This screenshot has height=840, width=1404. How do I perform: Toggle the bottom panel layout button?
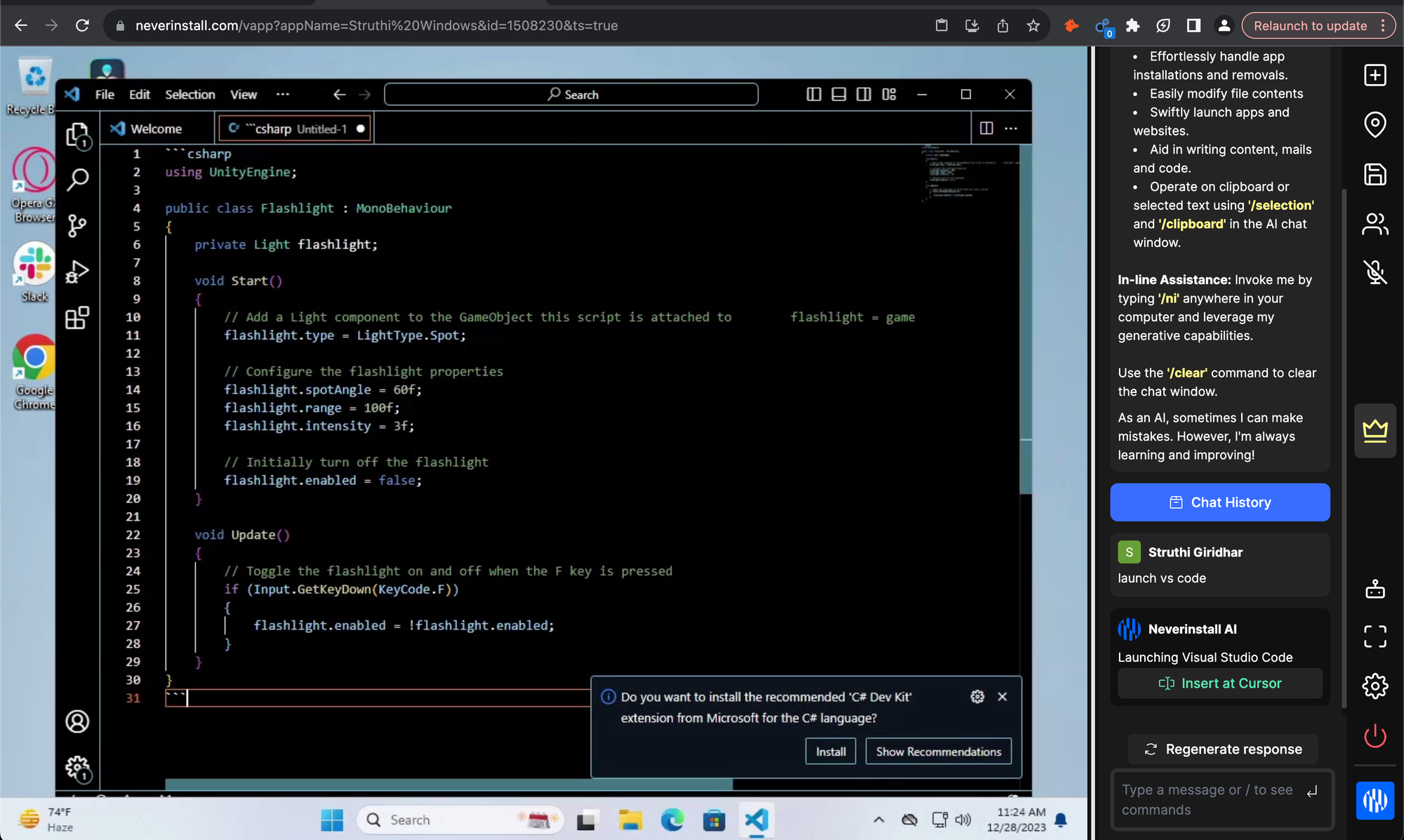[x=838, y=94]
